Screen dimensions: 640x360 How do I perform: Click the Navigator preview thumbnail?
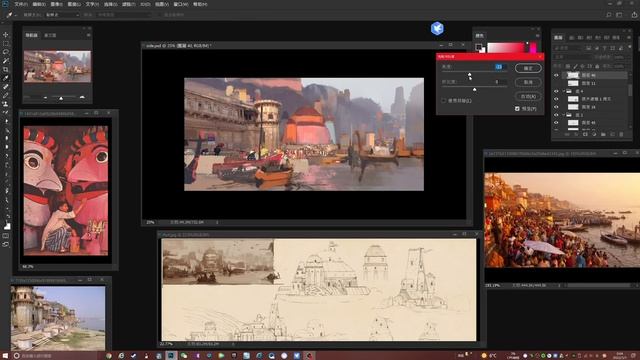(x=58, y=67)
